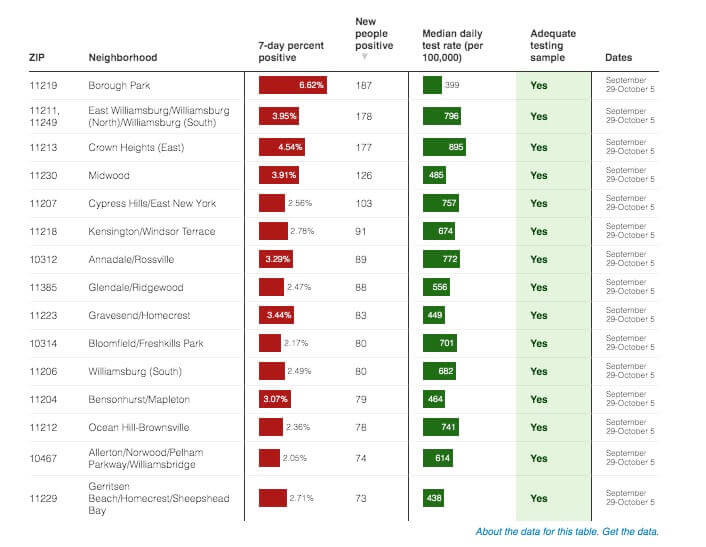
Task: Click the Get the data link
Action: click(630, 531)
